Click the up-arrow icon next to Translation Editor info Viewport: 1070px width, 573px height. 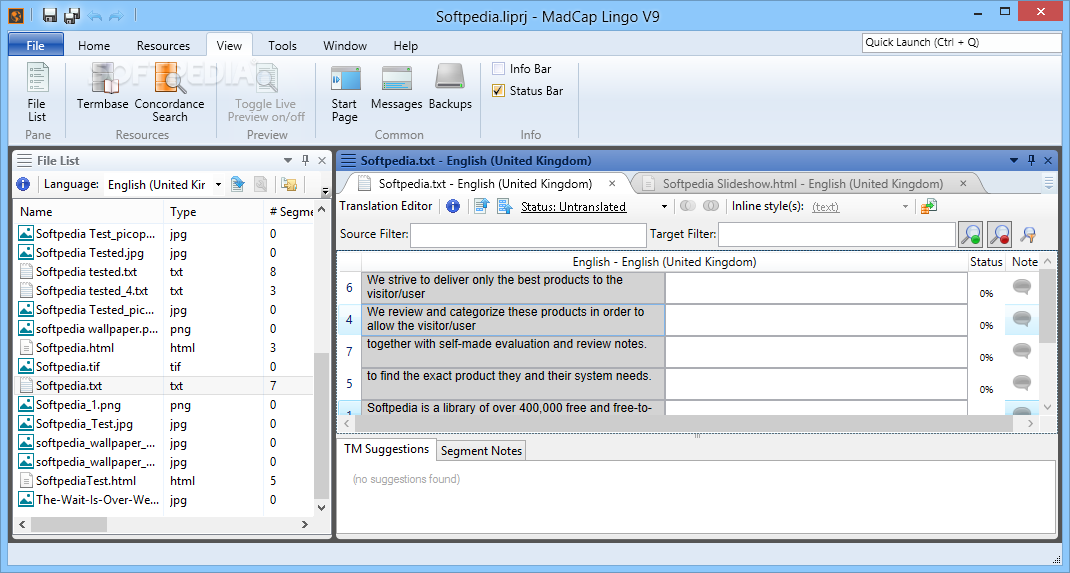482,206
